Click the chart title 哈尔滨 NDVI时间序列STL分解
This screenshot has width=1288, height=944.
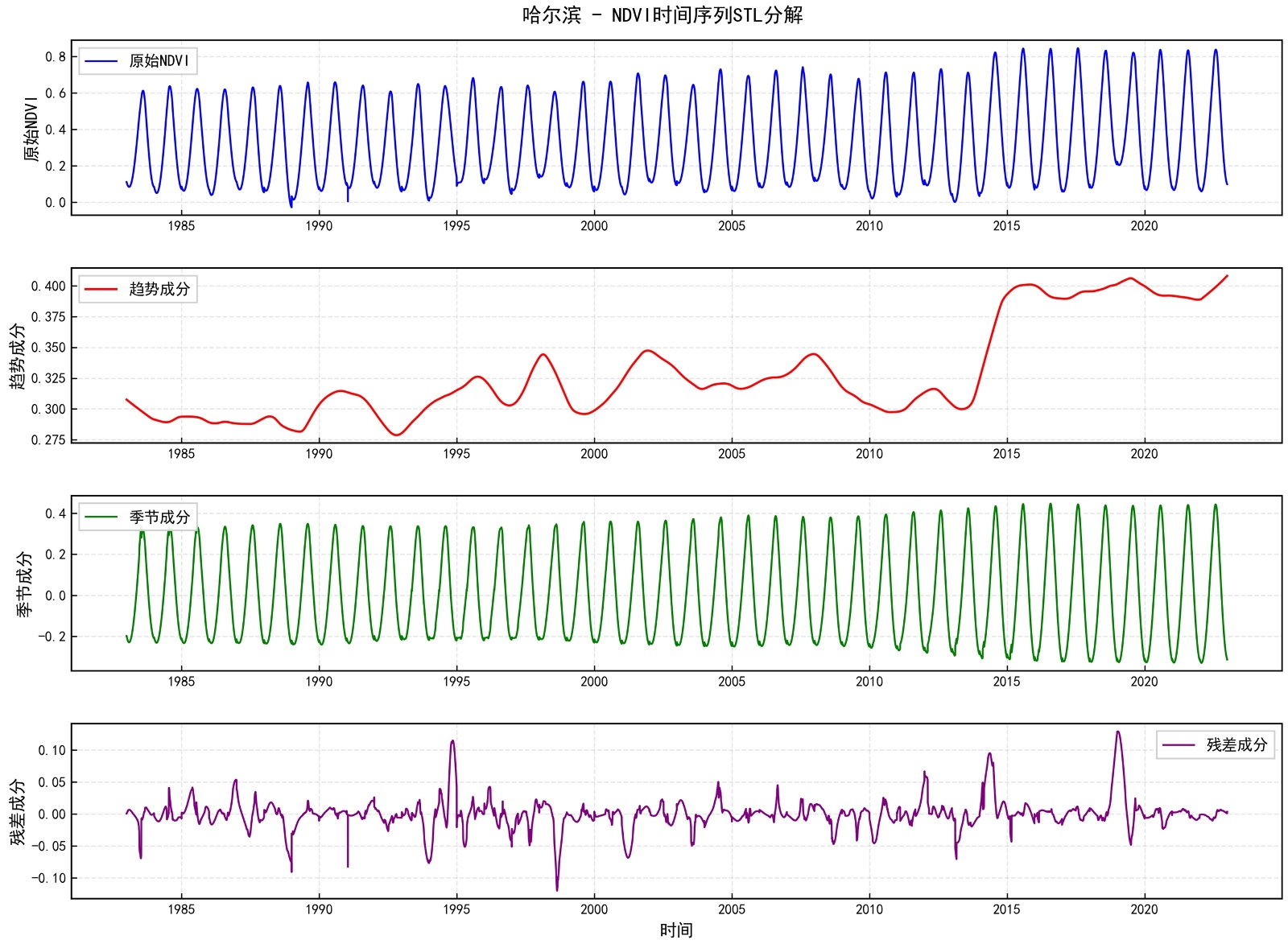662,15
